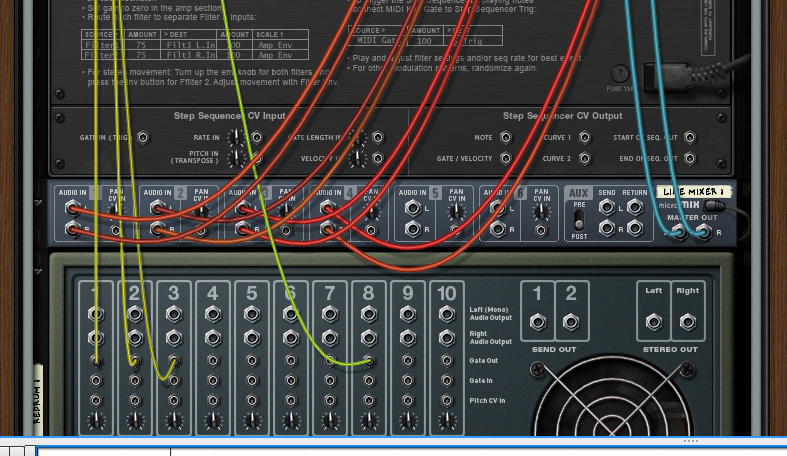Screen dimensions: 787x456
Task: Click the Step Sequencer CV Output heading
Action: tap(563, 116)
